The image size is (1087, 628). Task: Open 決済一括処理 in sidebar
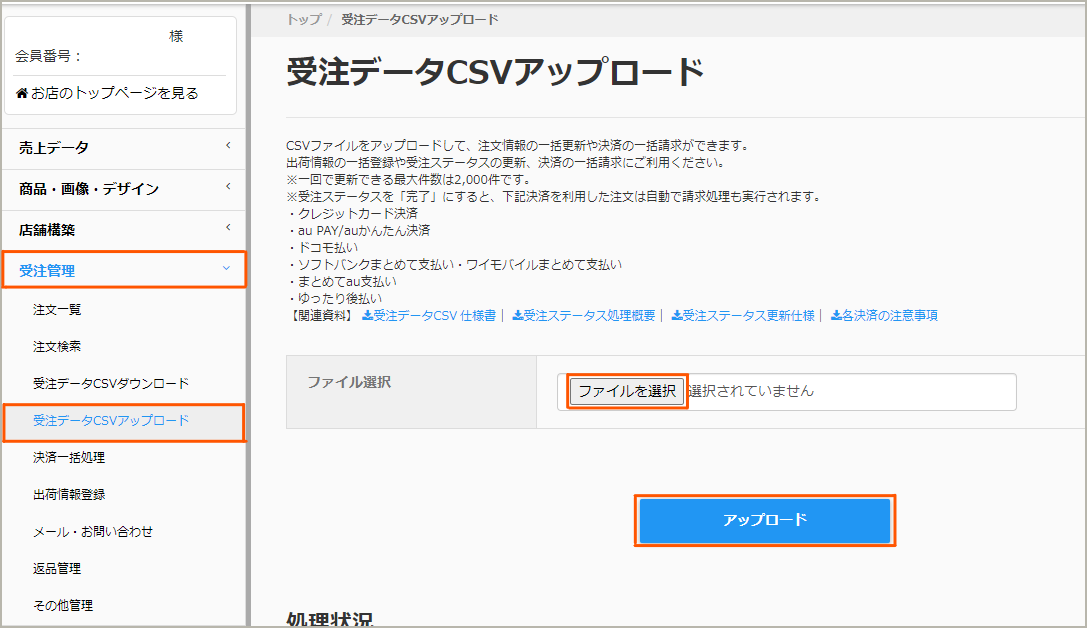click(x=69, y=457)
